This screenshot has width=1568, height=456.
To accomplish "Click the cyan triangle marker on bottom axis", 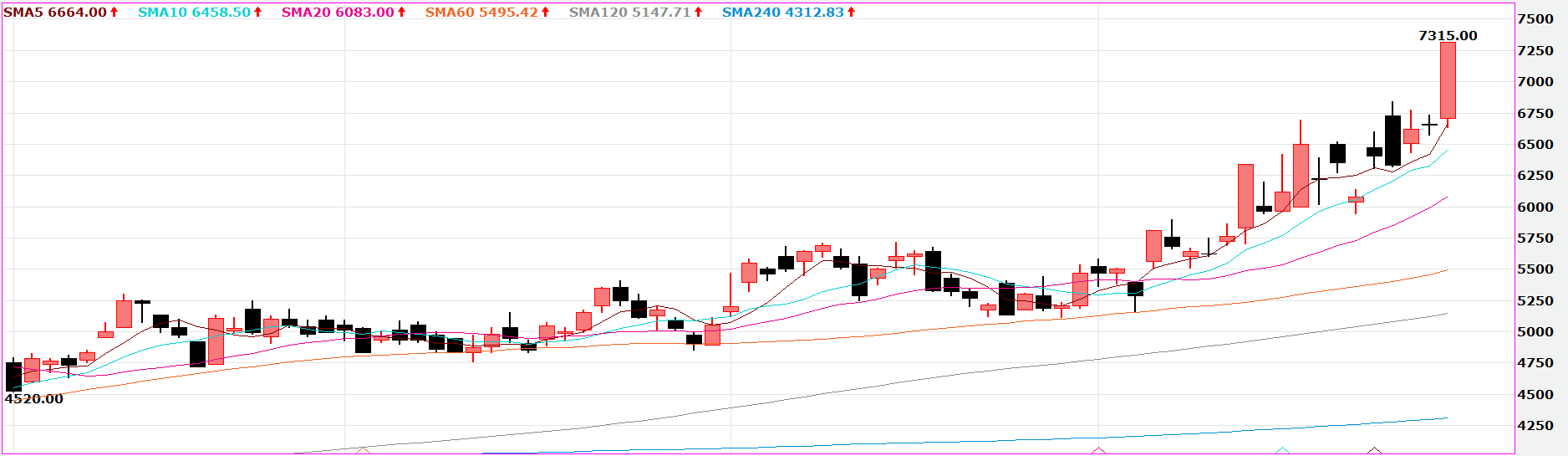I will (1282, 450).
